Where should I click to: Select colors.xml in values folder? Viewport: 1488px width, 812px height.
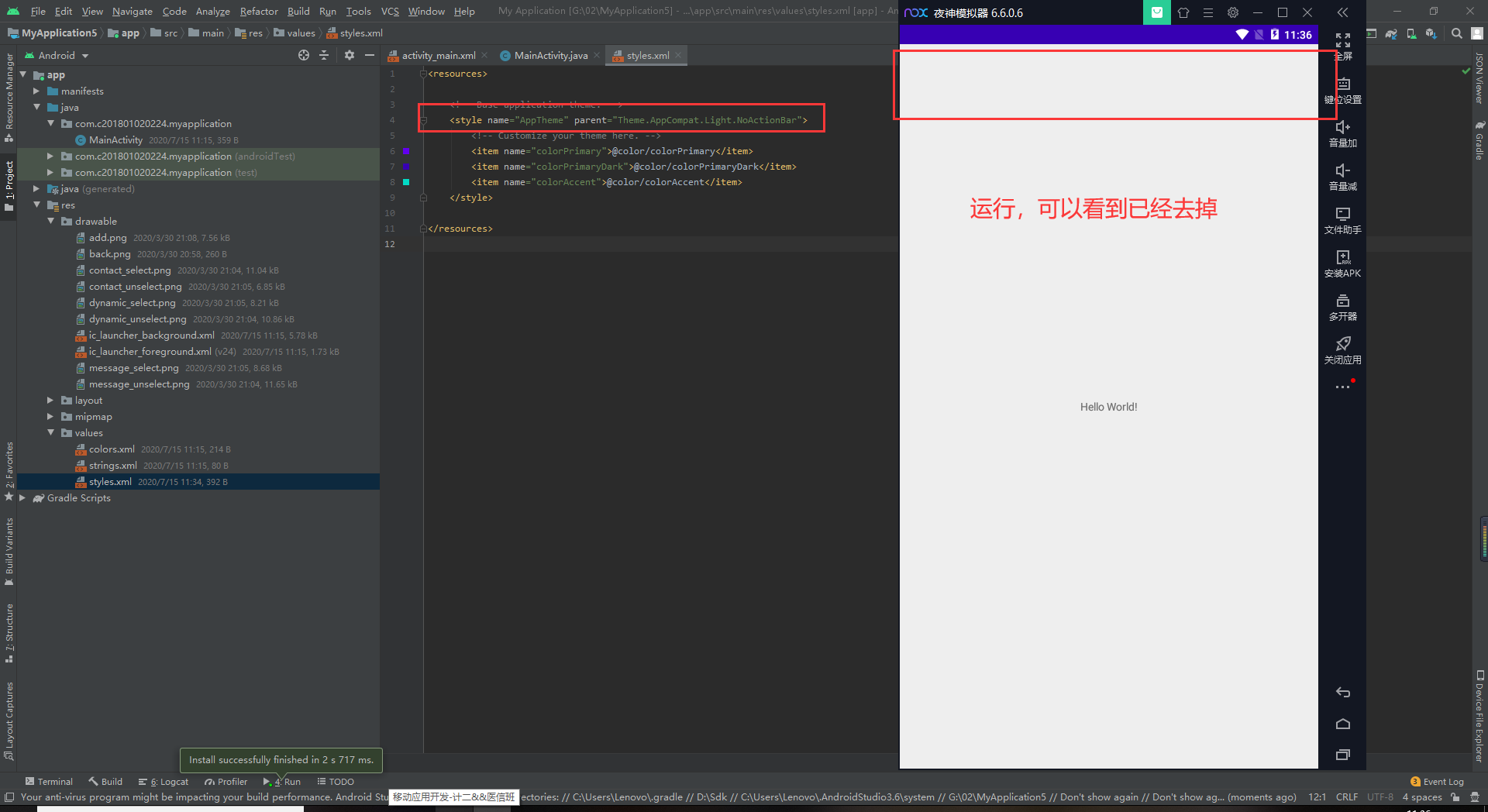(x=112, y=449)
